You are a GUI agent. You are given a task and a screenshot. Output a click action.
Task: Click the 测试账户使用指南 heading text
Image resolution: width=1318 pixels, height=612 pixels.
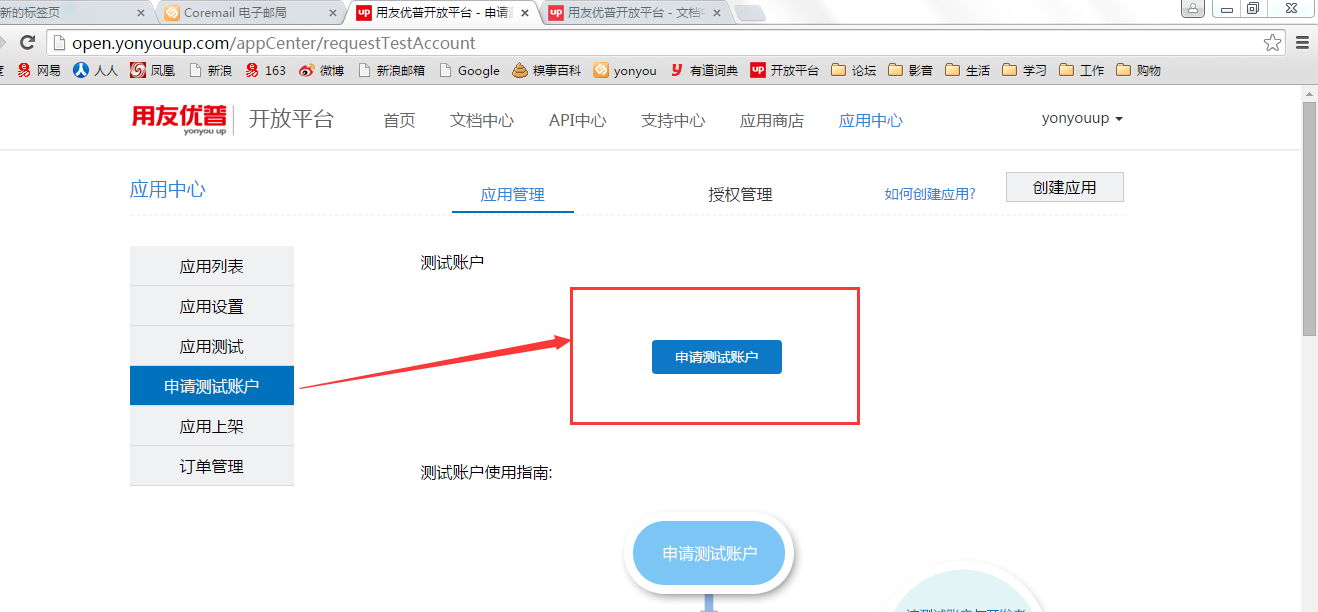pyautogui.click(x=487, y=472)
